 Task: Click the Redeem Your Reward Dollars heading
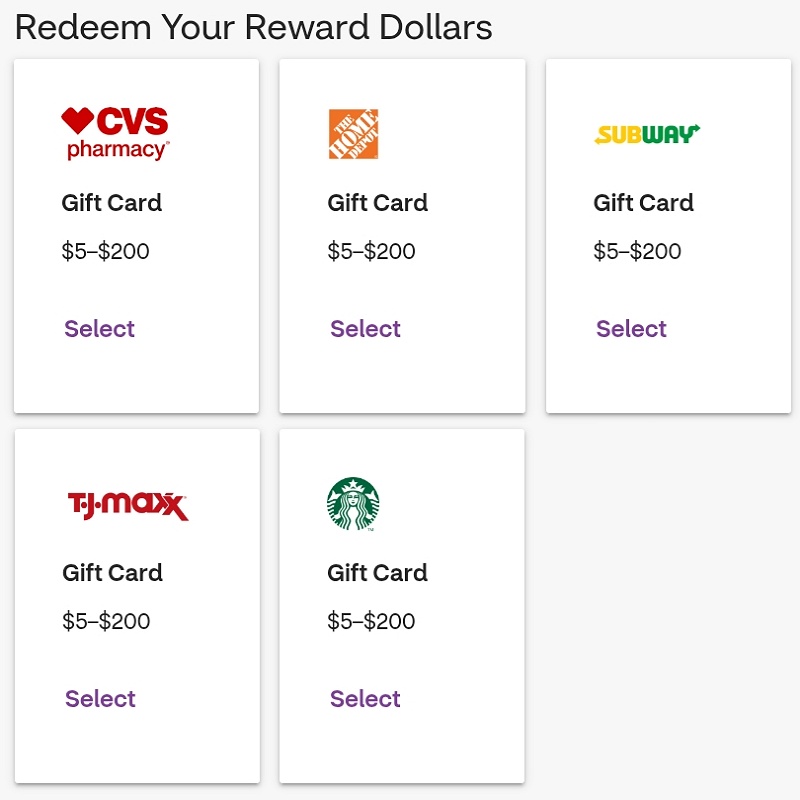click(254, 27)
